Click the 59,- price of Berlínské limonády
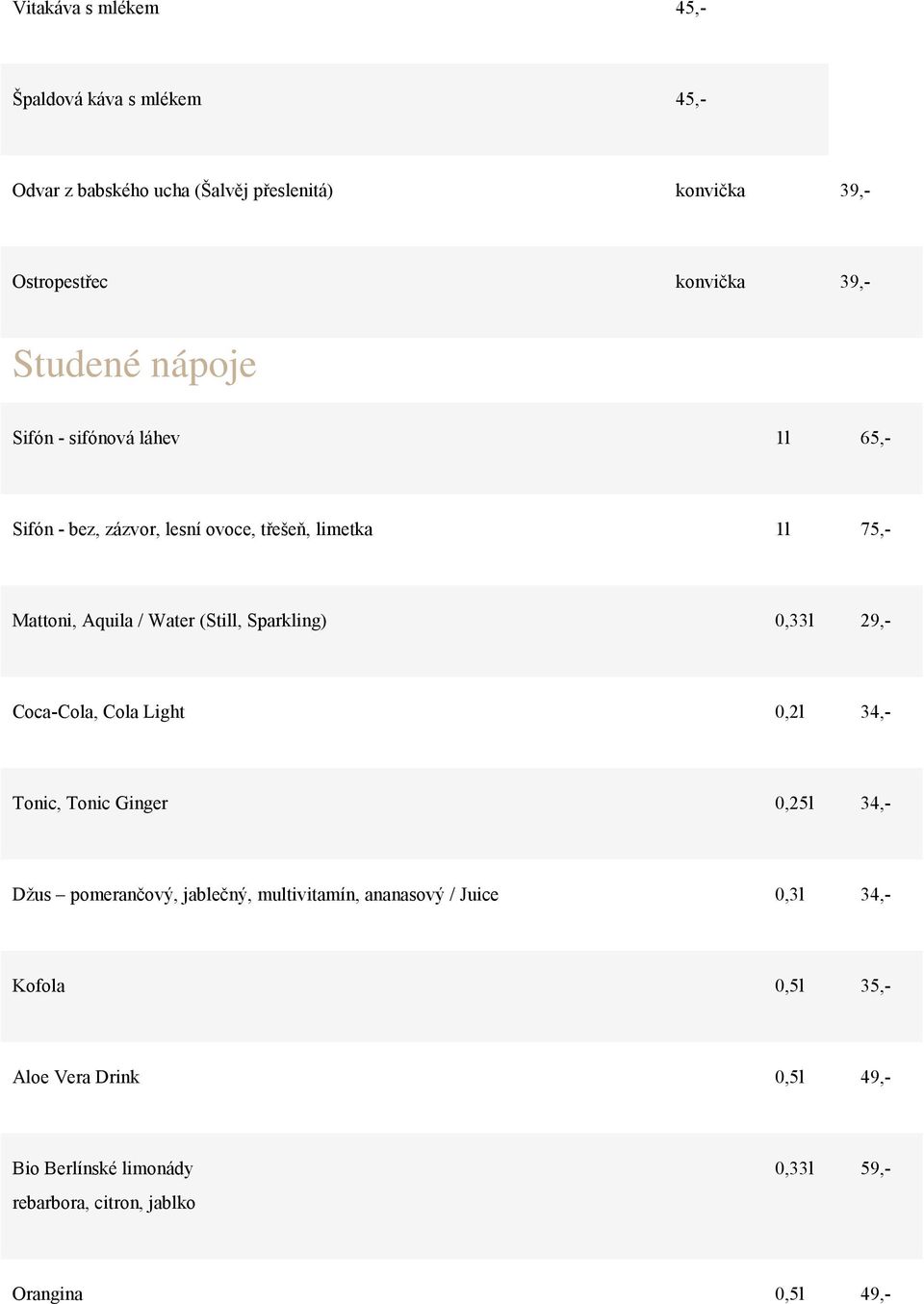This screenshot has width=924, height=1304. (875, 1168)
